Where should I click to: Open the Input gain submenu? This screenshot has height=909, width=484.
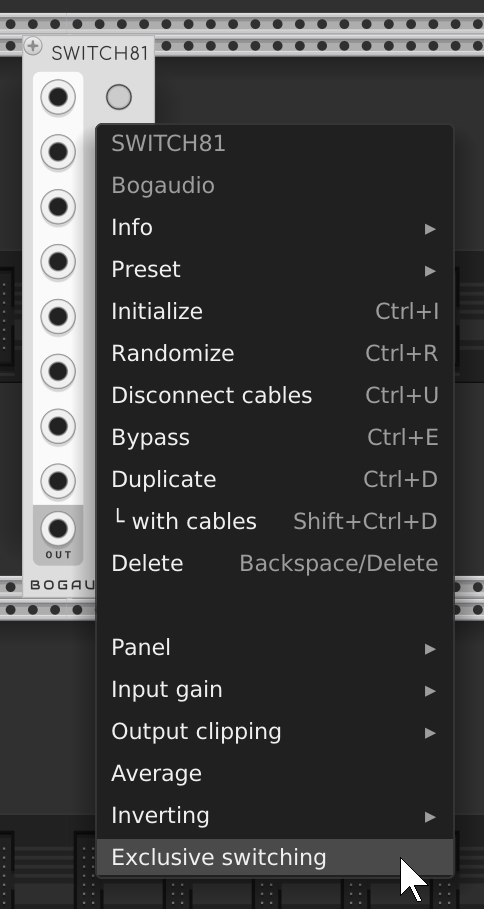point(275,690)
